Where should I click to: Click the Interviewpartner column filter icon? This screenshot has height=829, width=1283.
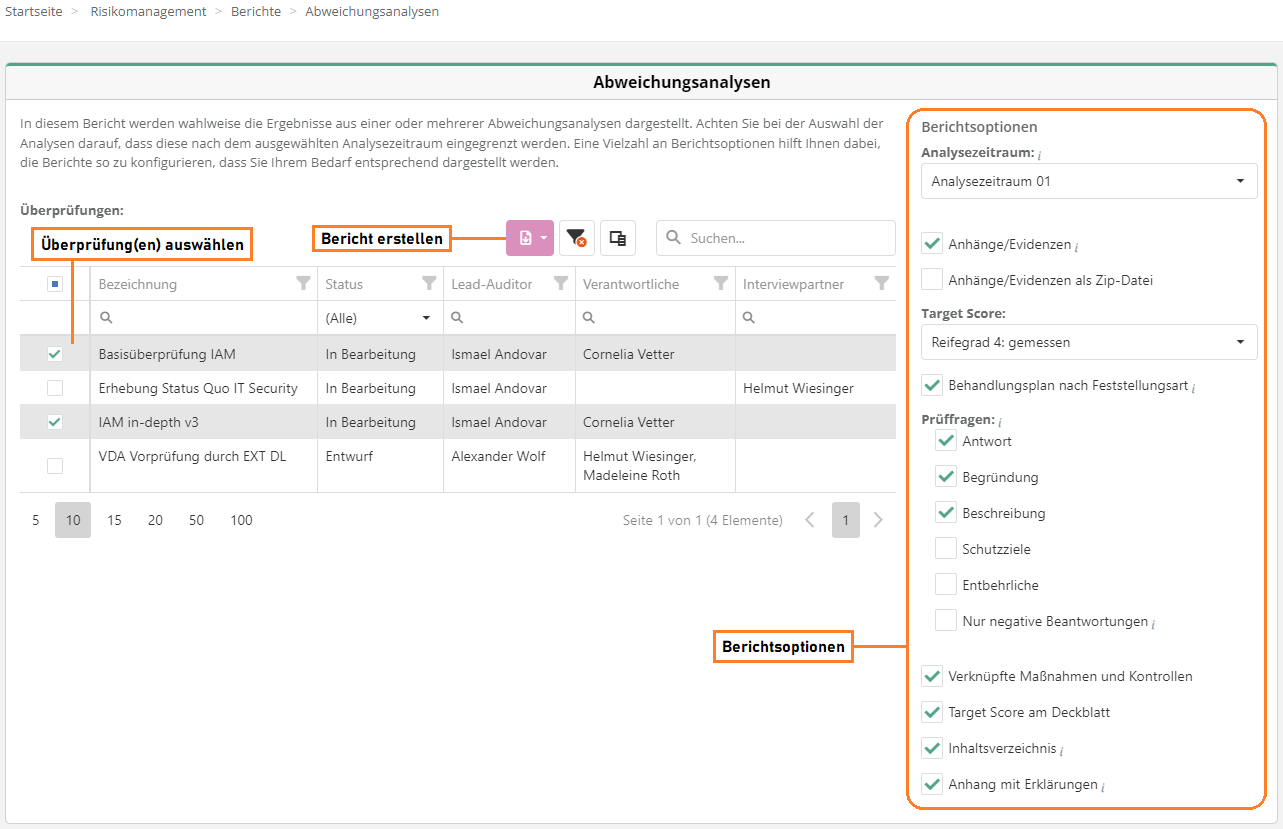(x=881, y=284)
